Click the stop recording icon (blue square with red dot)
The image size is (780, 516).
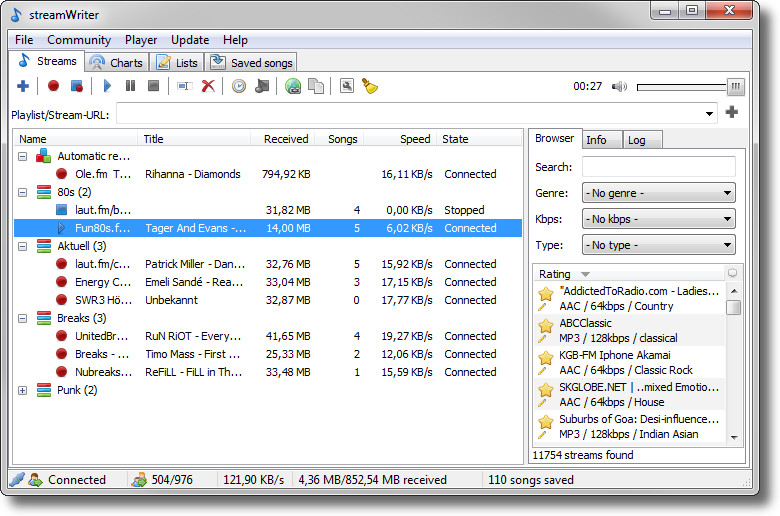click(x=77, y=86)
